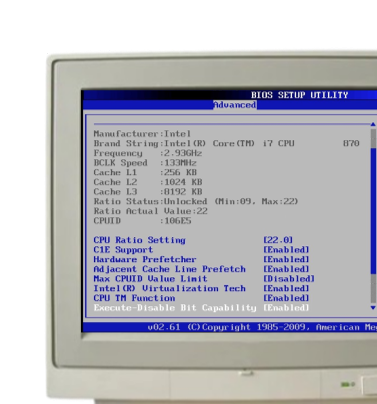
Task: Click the v02.61 copyright footer text
Action: (x=262, y=327)
